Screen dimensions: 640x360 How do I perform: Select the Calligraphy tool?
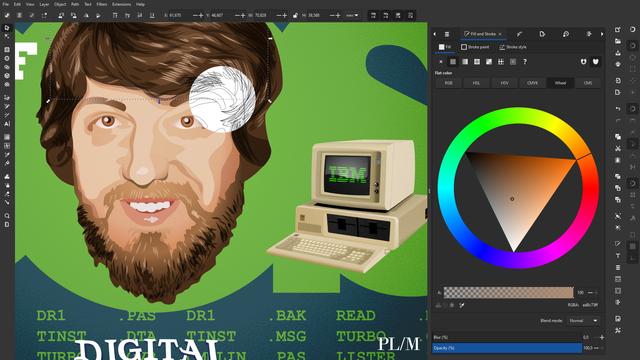7,115
